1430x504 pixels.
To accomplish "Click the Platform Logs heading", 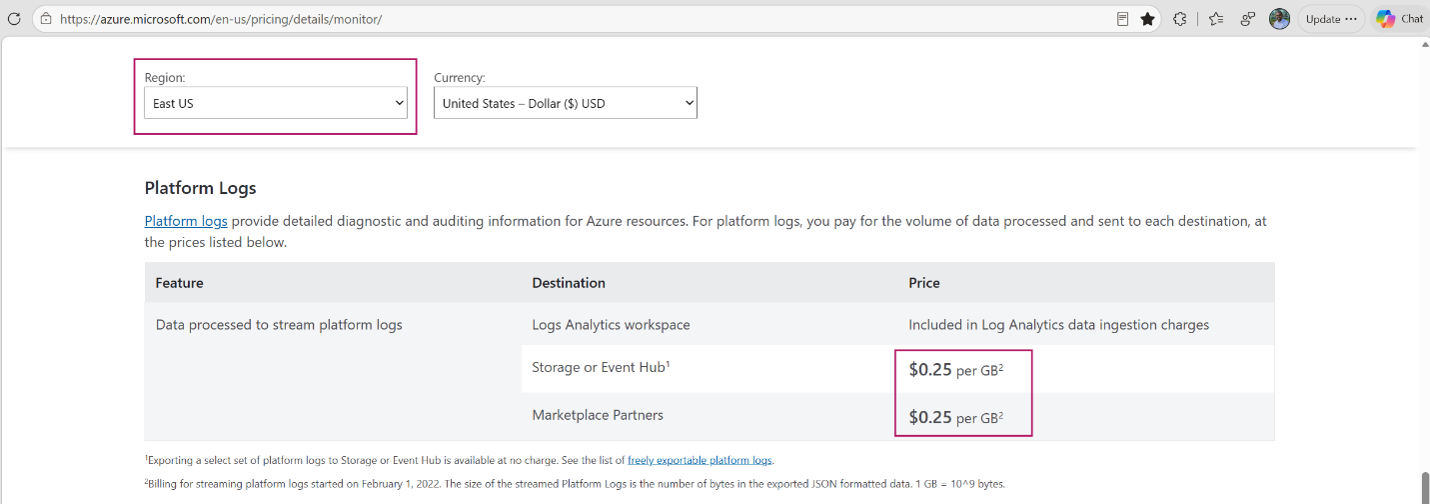I will point(200,188).
